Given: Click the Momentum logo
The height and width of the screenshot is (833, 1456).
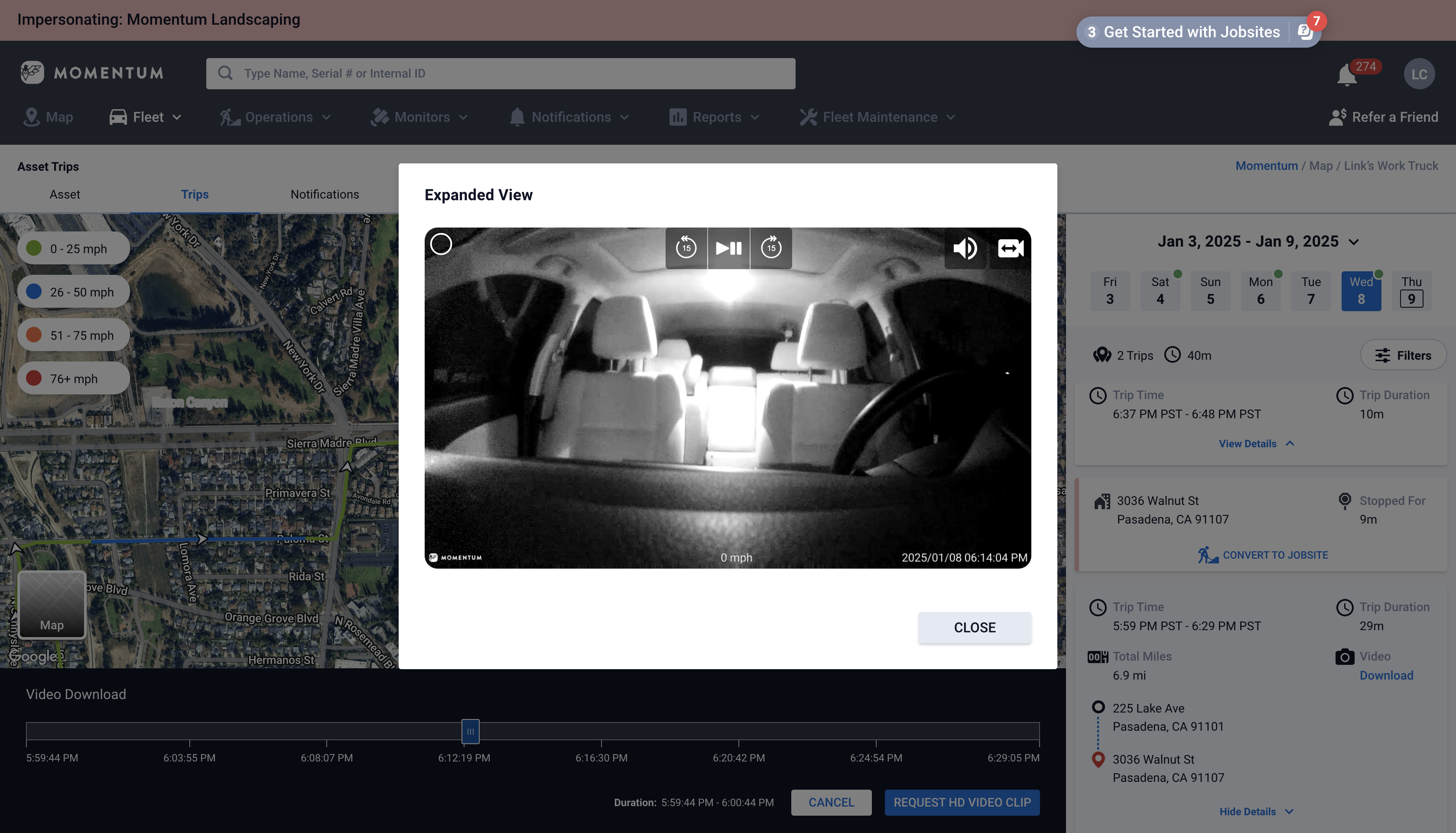Looking at the screenshot, I should [x=91, y=73].
